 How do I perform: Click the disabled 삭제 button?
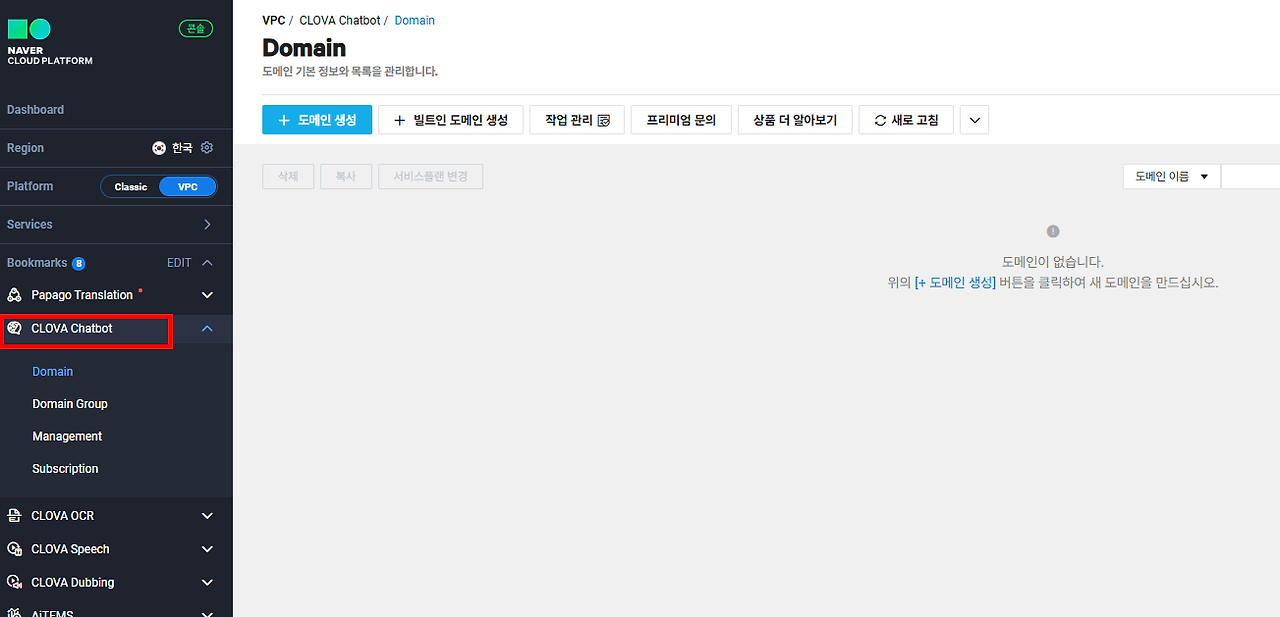coord(288,176)
